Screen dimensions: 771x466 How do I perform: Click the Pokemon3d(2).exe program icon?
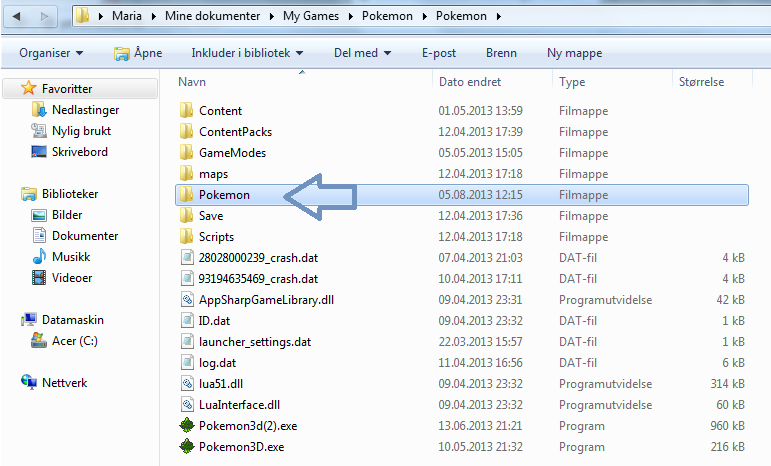tap(187, 426)
